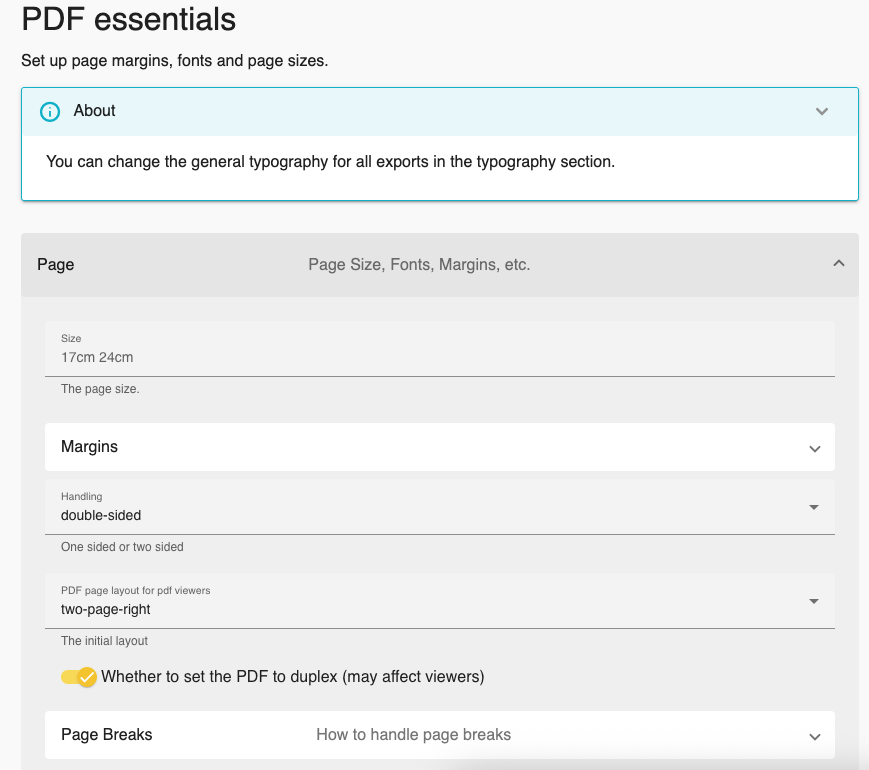Click the Page Breaks panel title

(107, 735)
